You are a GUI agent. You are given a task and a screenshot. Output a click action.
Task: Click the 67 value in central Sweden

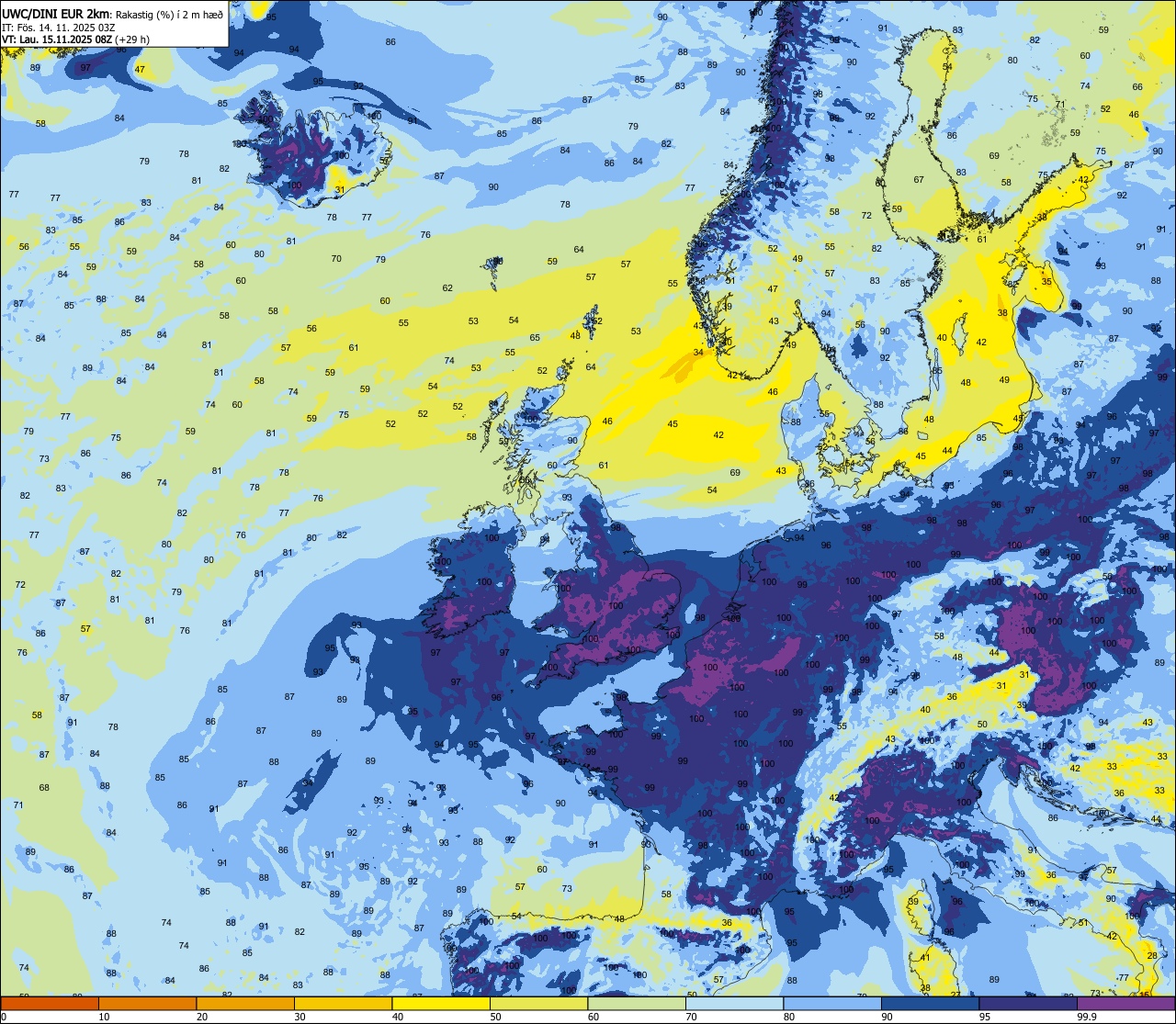tap(919, 179)
